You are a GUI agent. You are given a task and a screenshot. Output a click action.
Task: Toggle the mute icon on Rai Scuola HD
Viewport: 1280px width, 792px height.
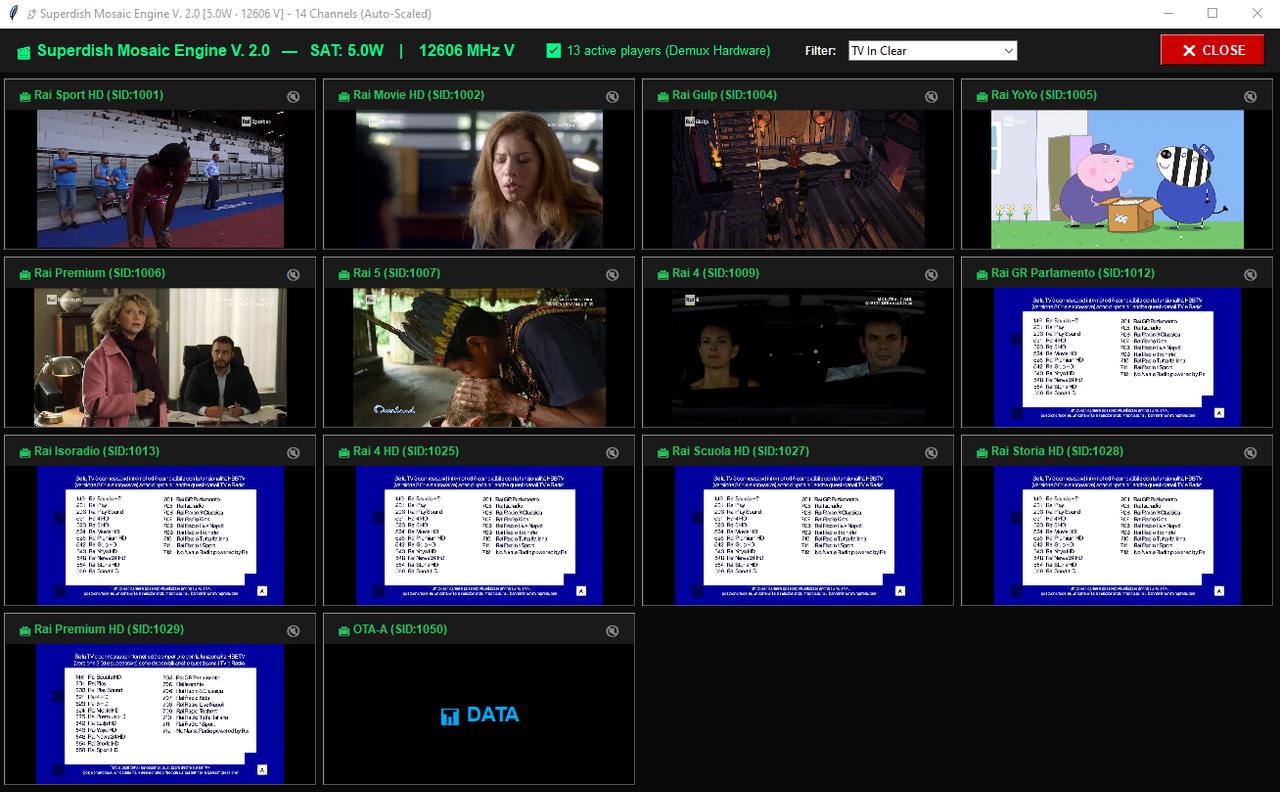pyautogui.click(x=931, y=453)
